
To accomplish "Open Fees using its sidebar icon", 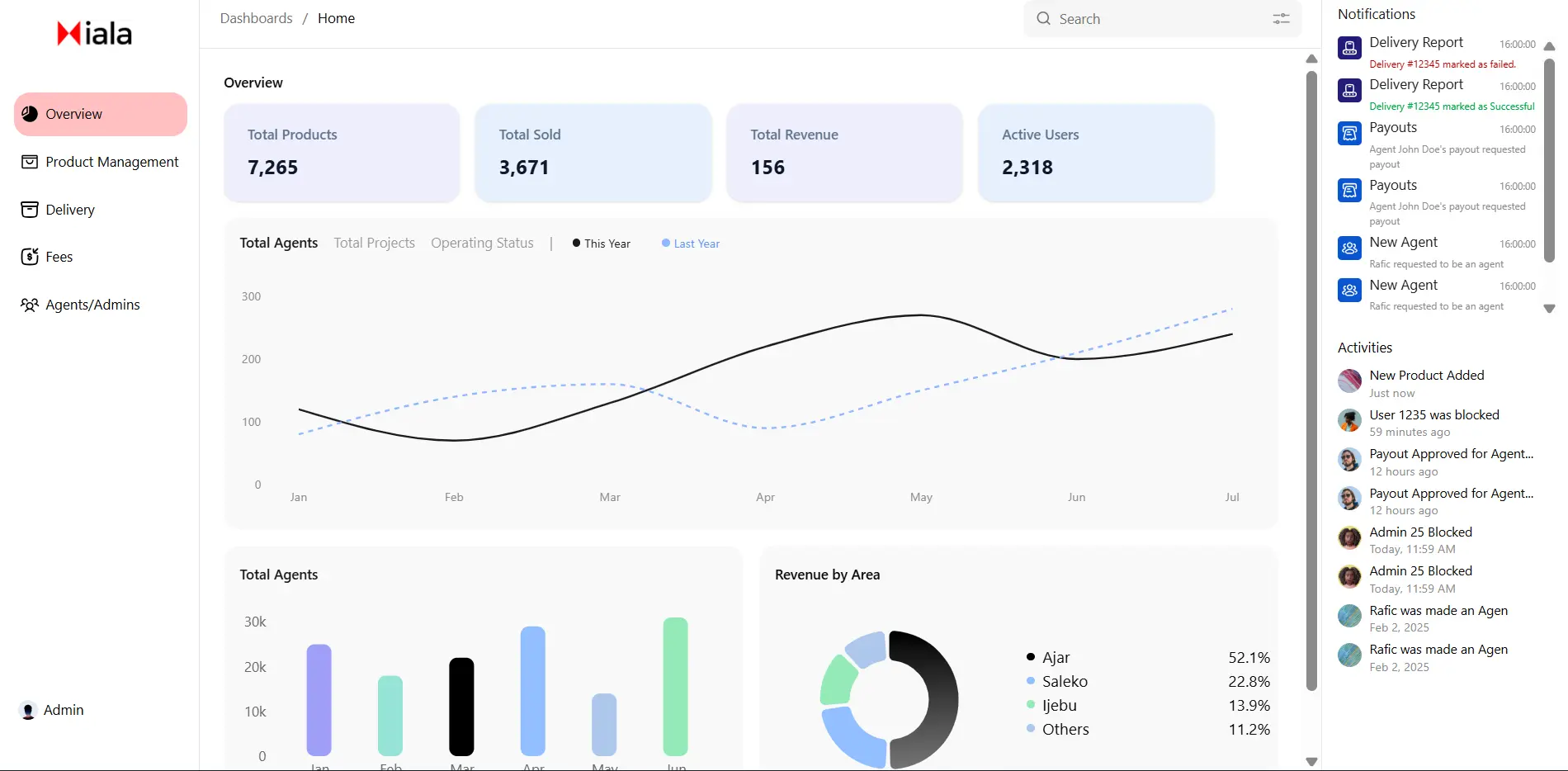I will pos(29,256).
